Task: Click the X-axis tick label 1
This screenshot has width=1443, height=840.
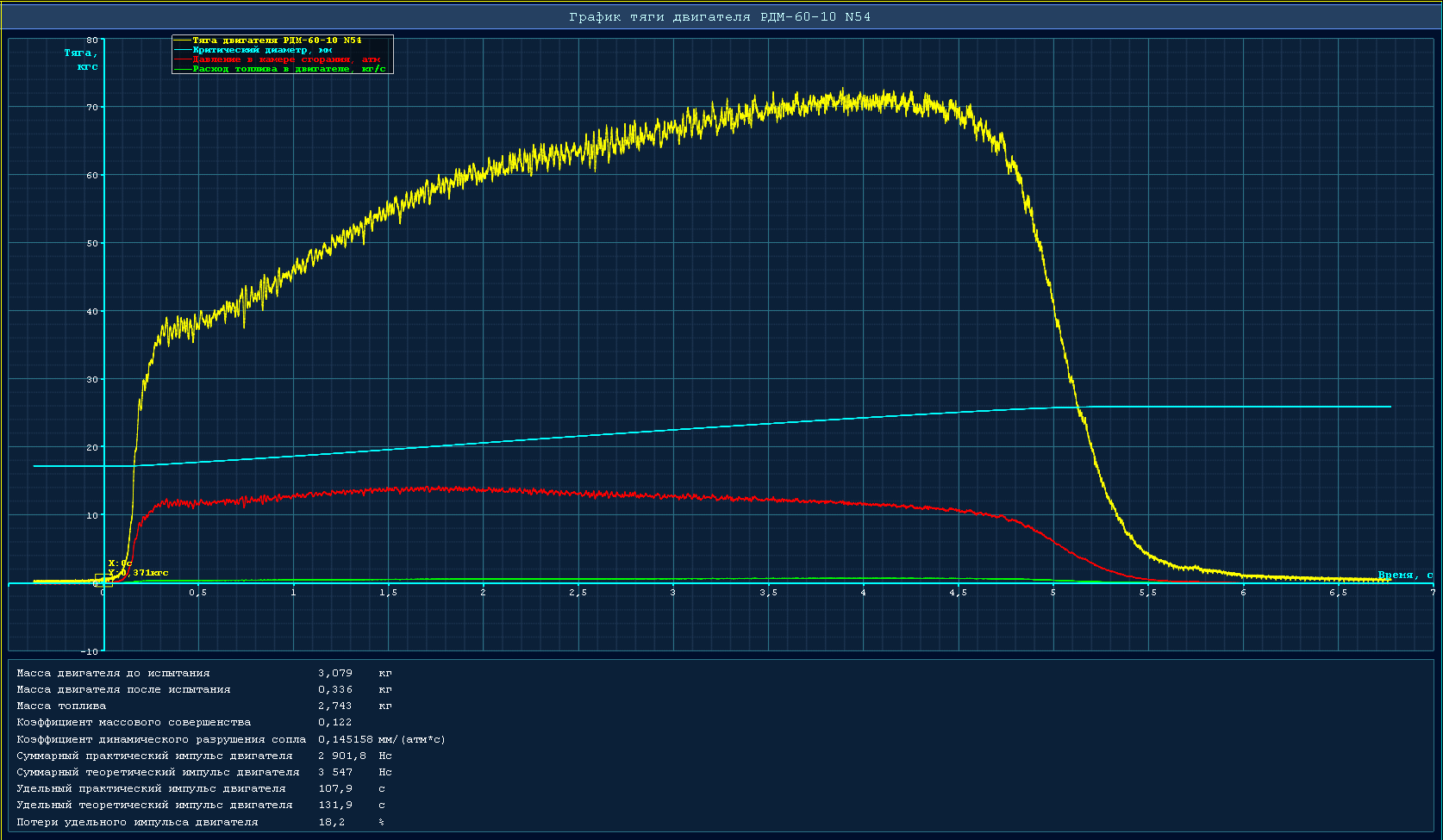Action: point(294,593)
